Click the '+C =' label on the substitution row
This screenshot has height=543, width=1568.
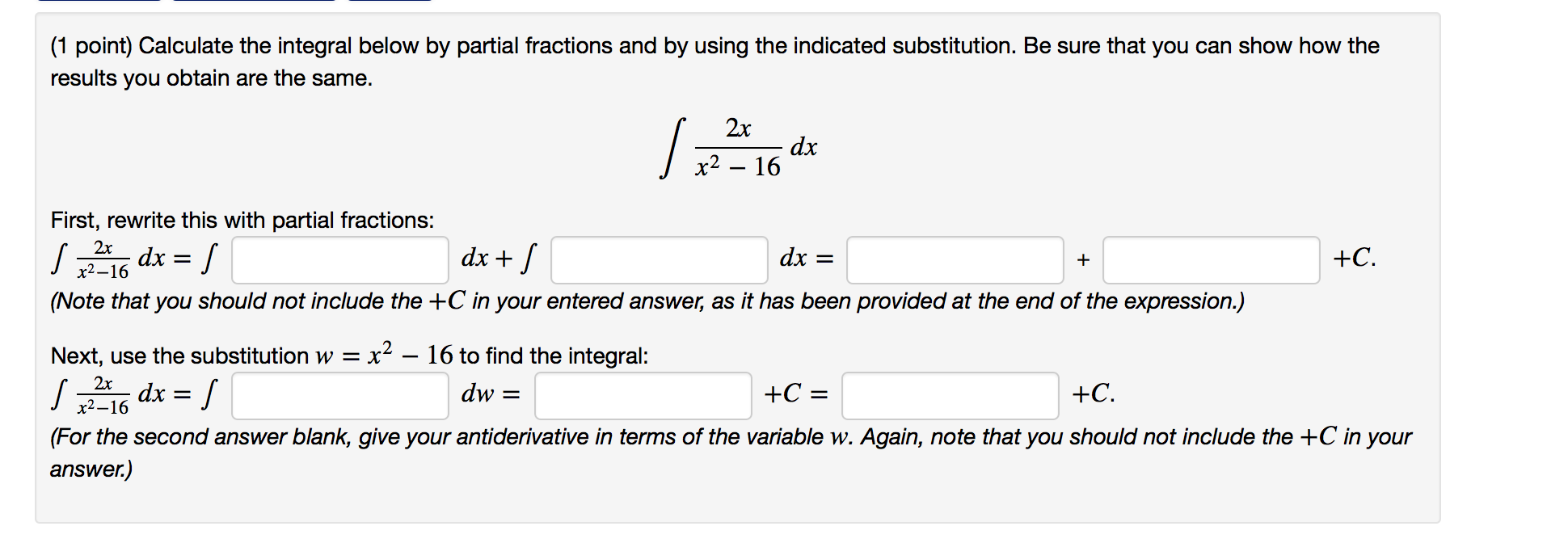click(796, 394)
